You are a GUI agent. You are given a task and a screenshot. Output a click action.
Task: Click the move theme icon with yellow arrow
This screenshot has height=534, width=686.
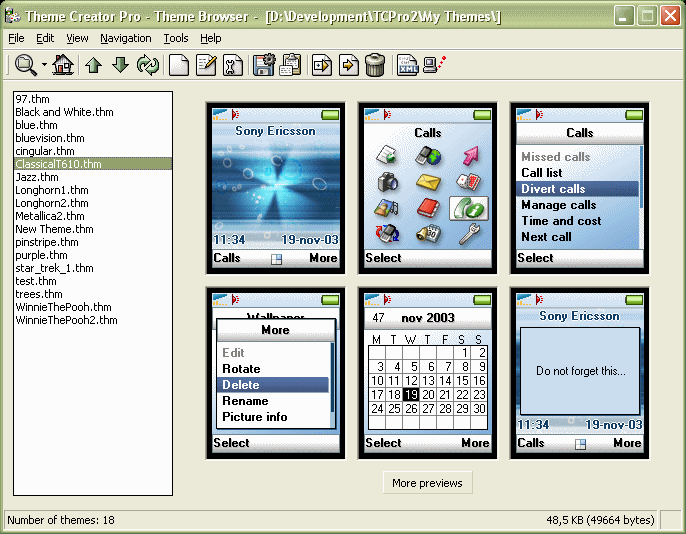[x=349, y=66]
